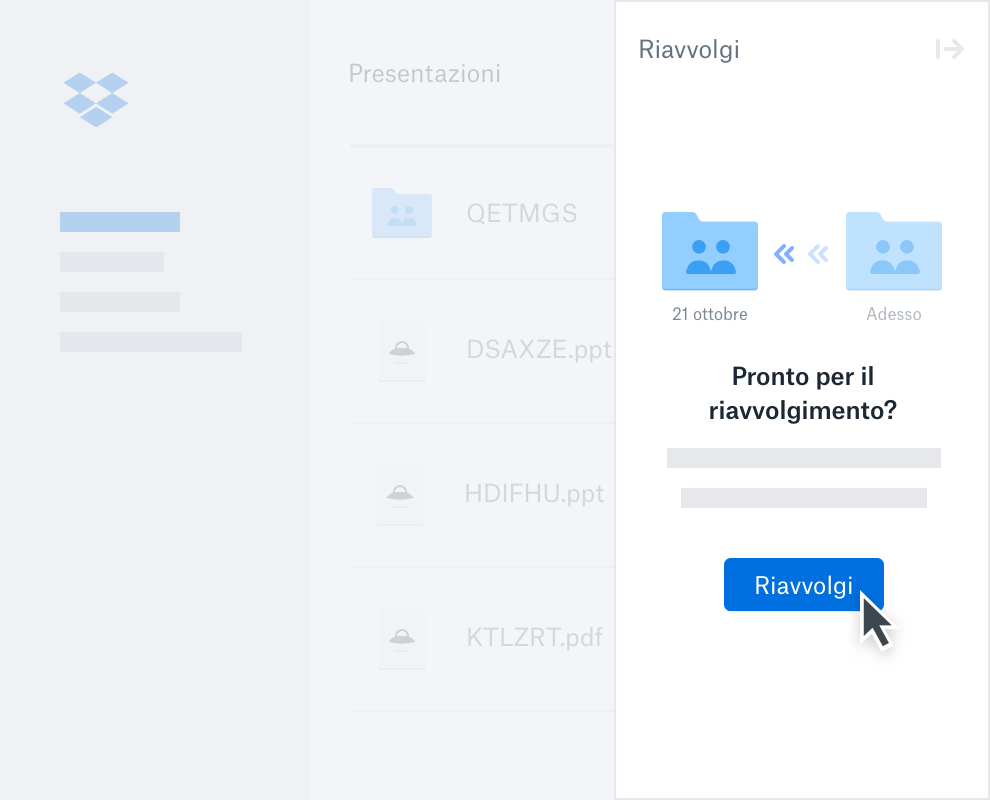The height and width of the screenshot is (800, 990).
Task: Select the 21 ottobre shared folder icon
Action: tap(710, 251)
